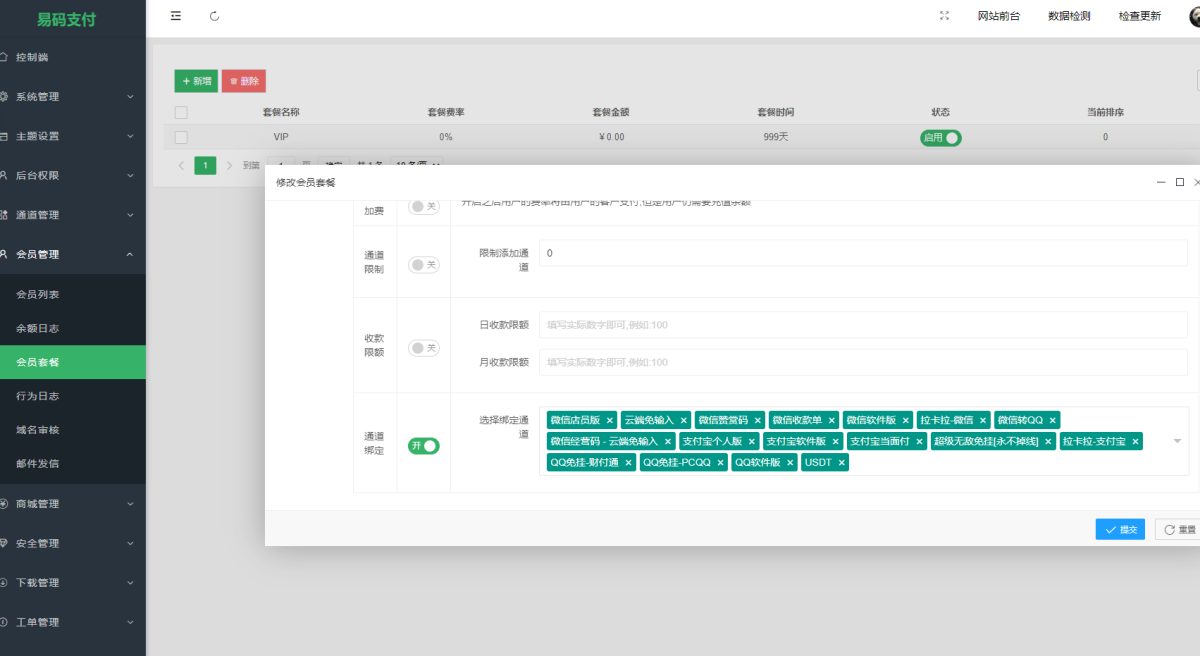The height and width of the screenshot is (656, 1200).
Task: Expand 工单管理 sidebar menu
Action: (72, 622)
